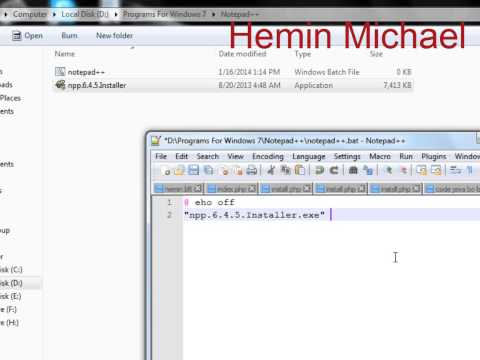Sort files by the Type column header
Image resolution: width=480 pixels, height=360 pixels.
point(303,54)
